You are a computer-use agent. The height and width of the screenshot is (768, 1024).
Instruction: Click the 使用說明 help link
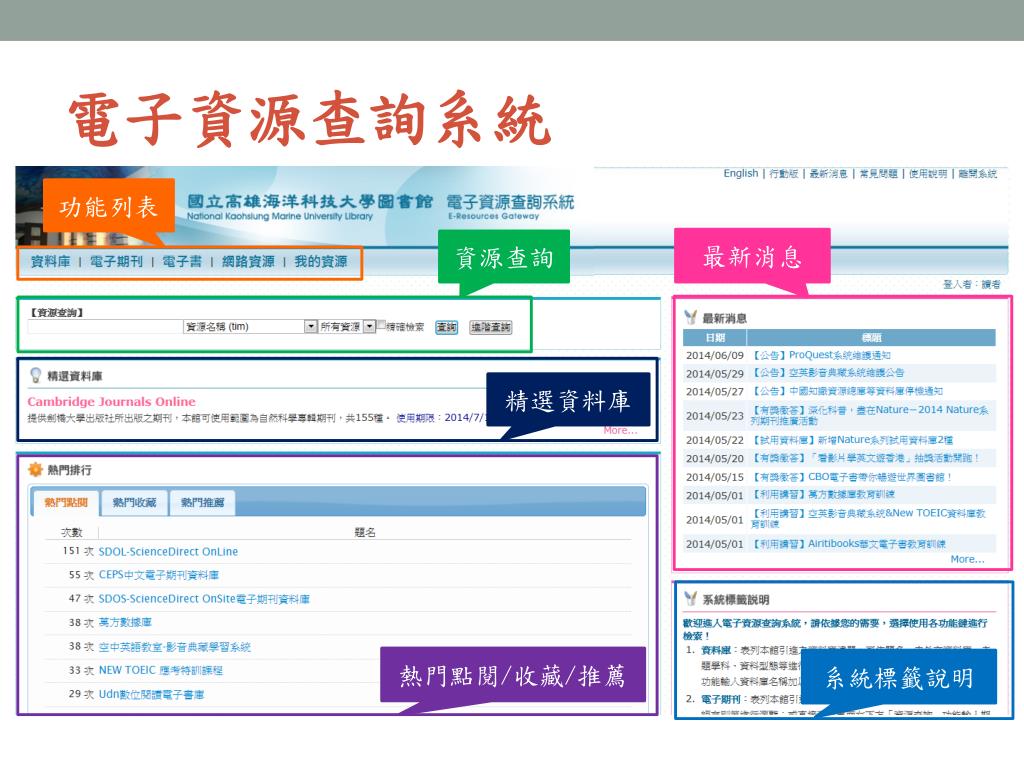click(x=928, y=174)
